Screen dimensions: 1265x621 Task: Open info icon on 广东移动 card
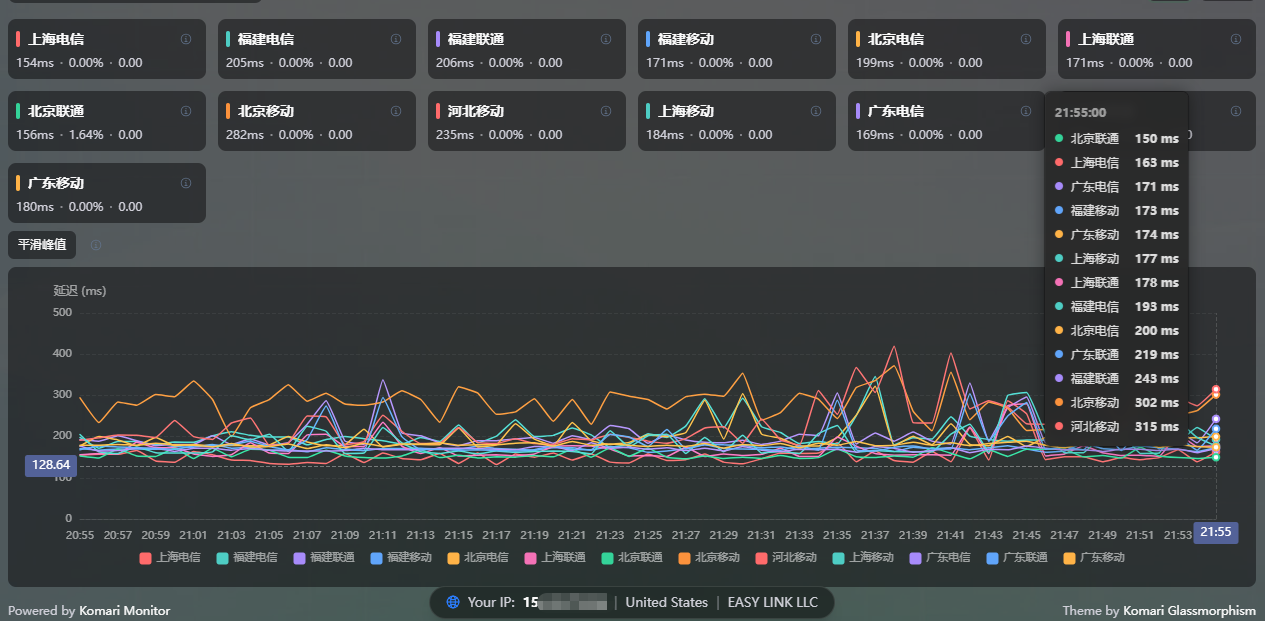[x=186, y=183]
